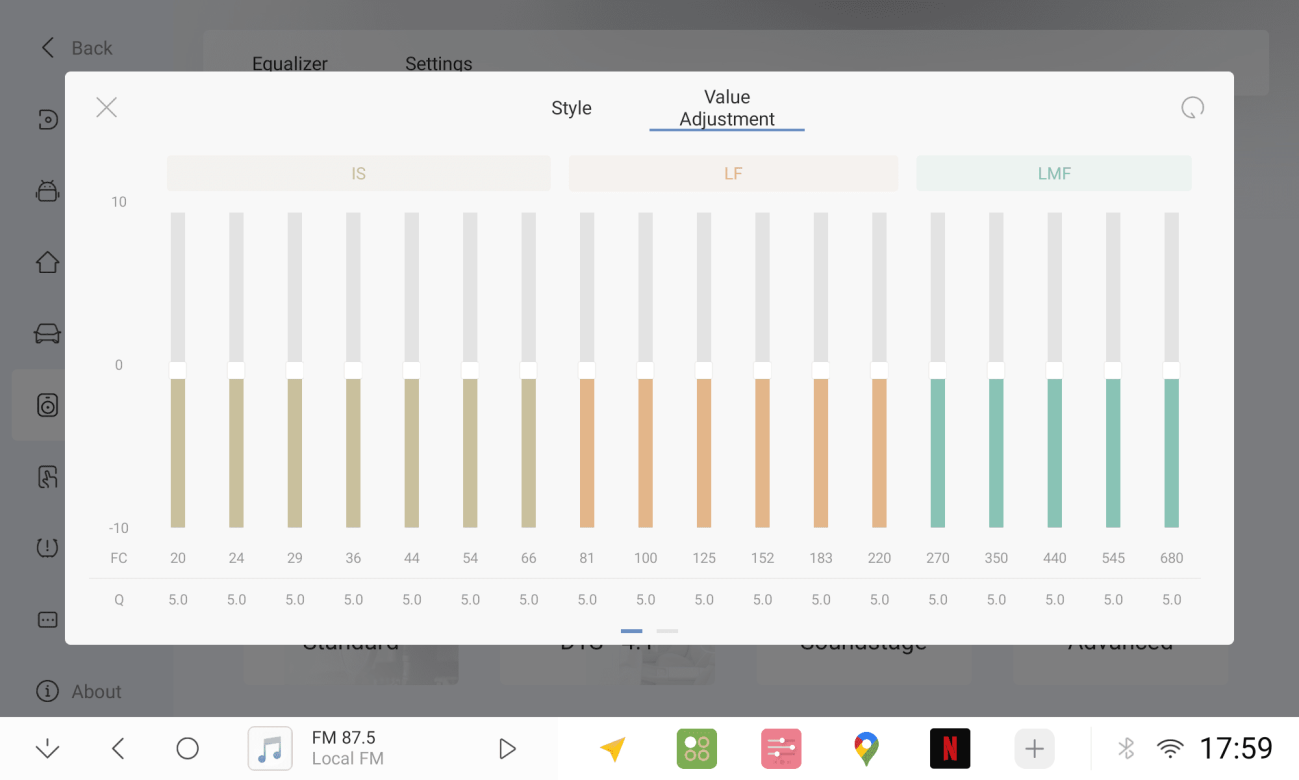Open the pink equalizer sliders app
Image resolution: width=1299 pixels, height=780 pixels.
pyautogui.click(x=781, y=748)
